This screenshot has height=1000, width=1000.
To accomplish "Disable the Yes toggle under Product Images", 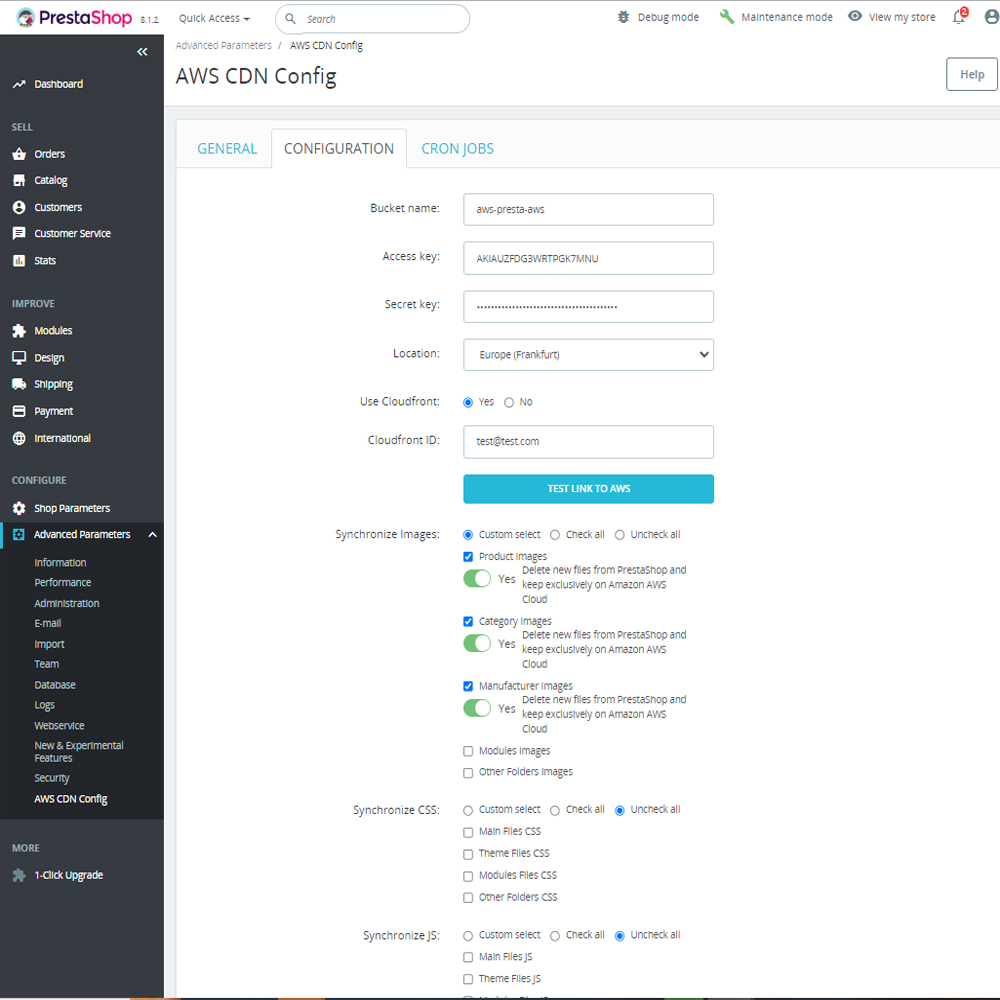I will (477, 578).
